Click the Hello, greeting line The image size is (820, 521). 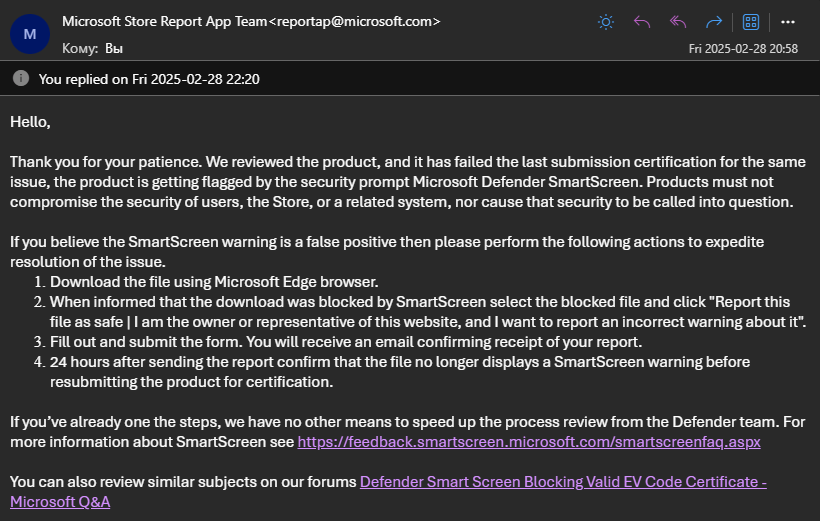point(30,122)
